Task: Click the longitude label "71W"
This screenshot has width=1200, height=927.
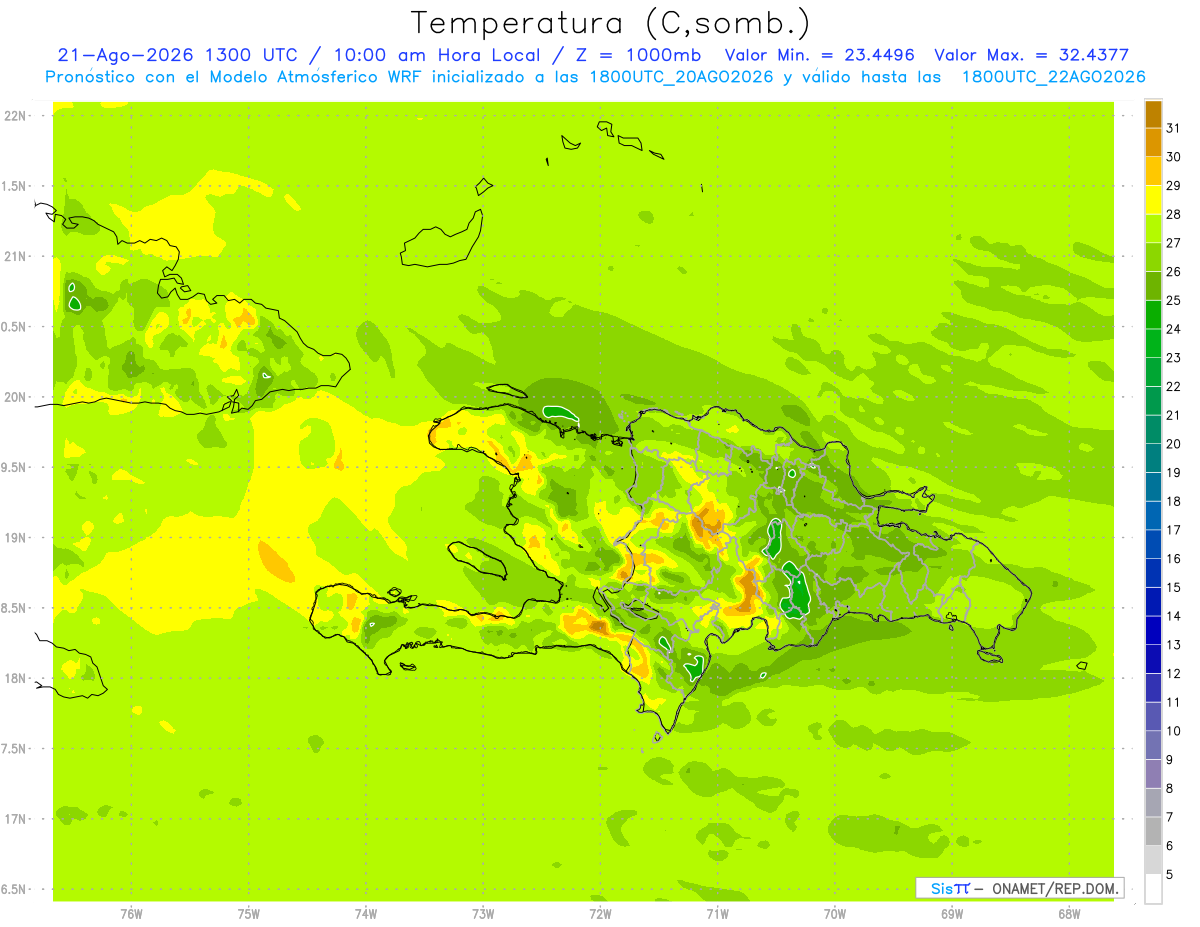Action: (x=717, y=914)
